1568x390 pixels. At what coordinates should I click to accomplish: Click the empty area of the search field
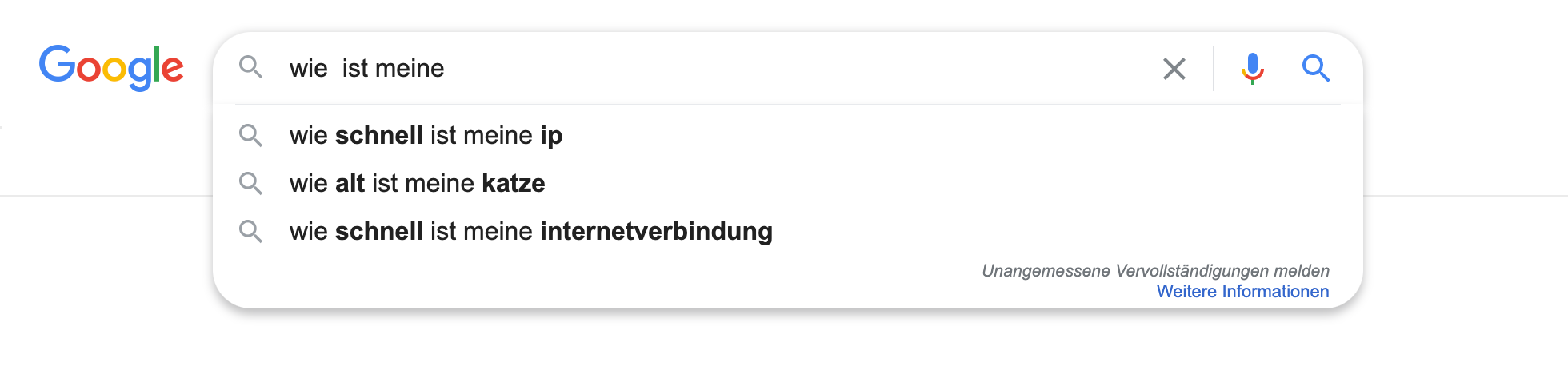point(800,69)
